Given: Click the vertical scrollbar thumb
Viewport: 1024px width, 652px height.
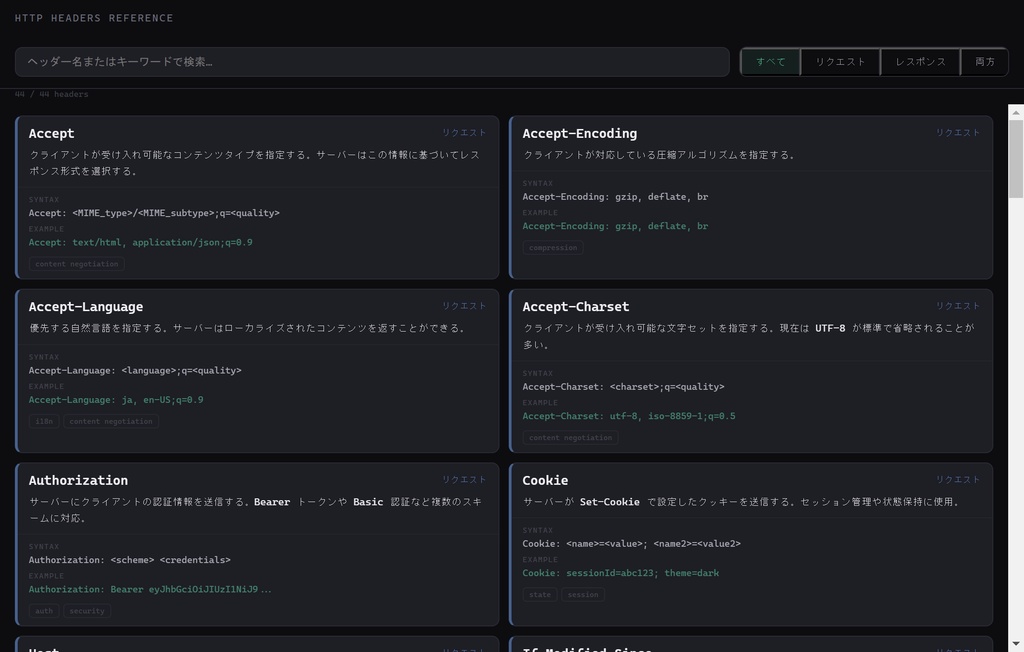Looking at the screenshot, I should pyautogui.click(x=1016, y=159).
